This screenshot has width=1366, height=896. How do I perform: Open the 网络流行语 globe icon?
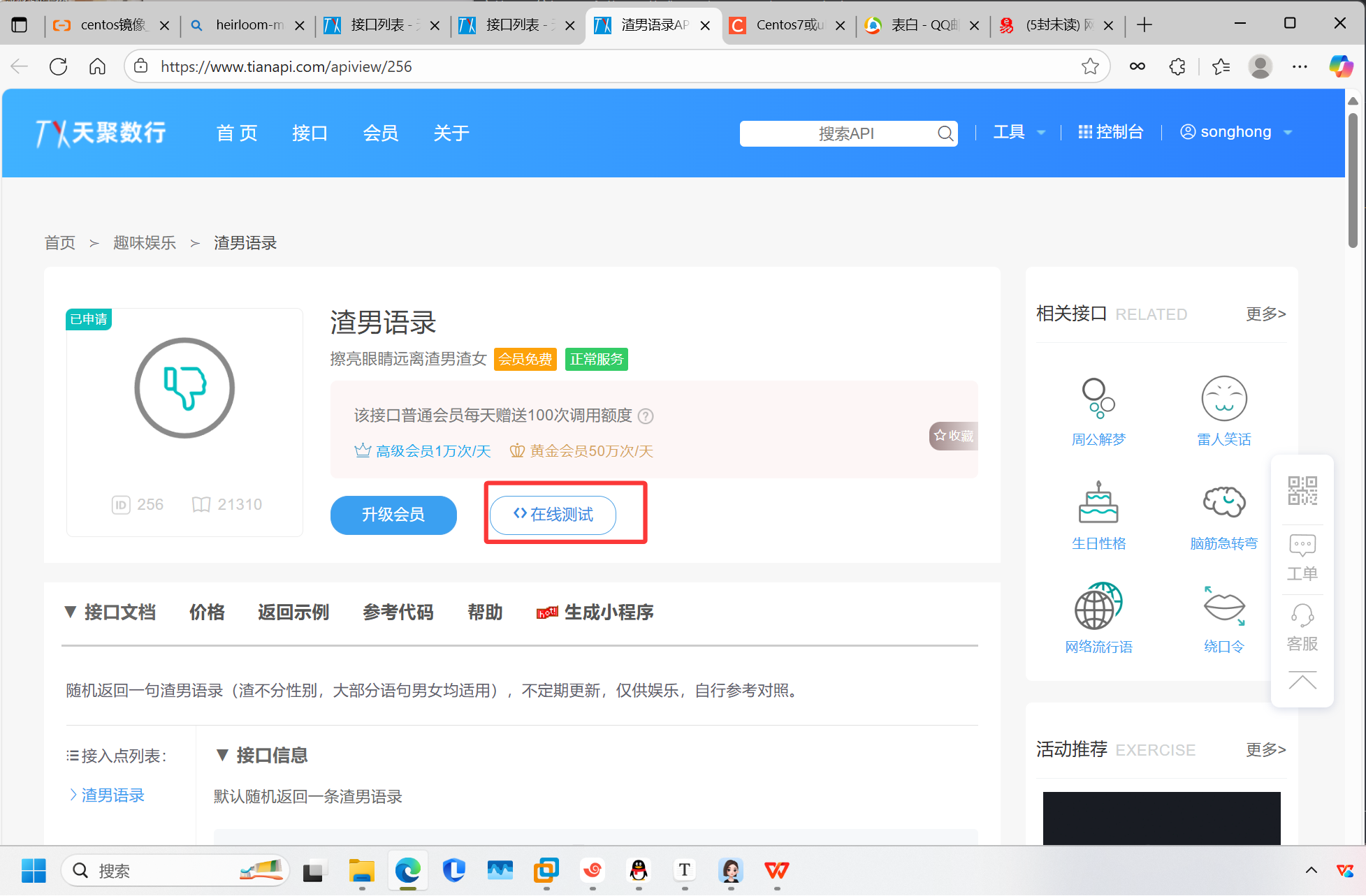1098,606
